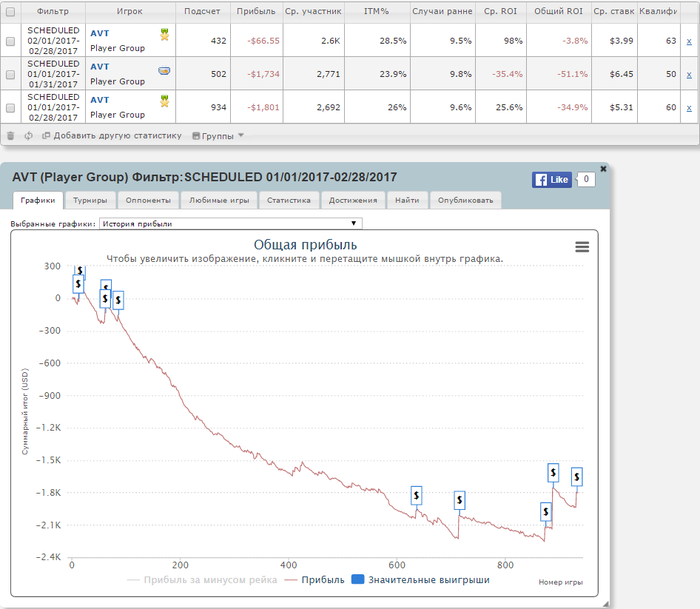Click Facebook Like button

(552, 179)
